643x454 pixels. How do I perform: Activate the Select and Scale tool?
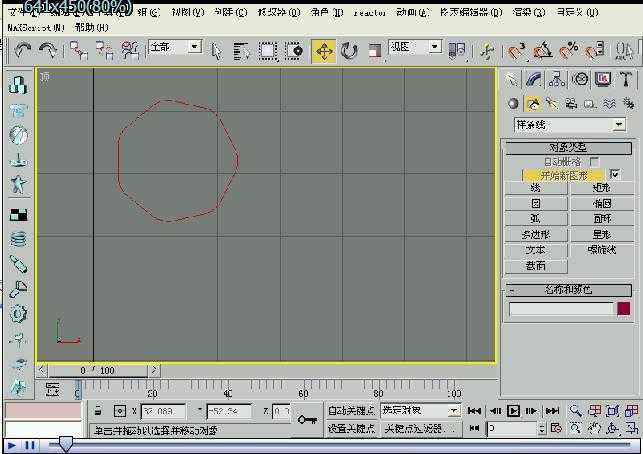pos(374,52)
